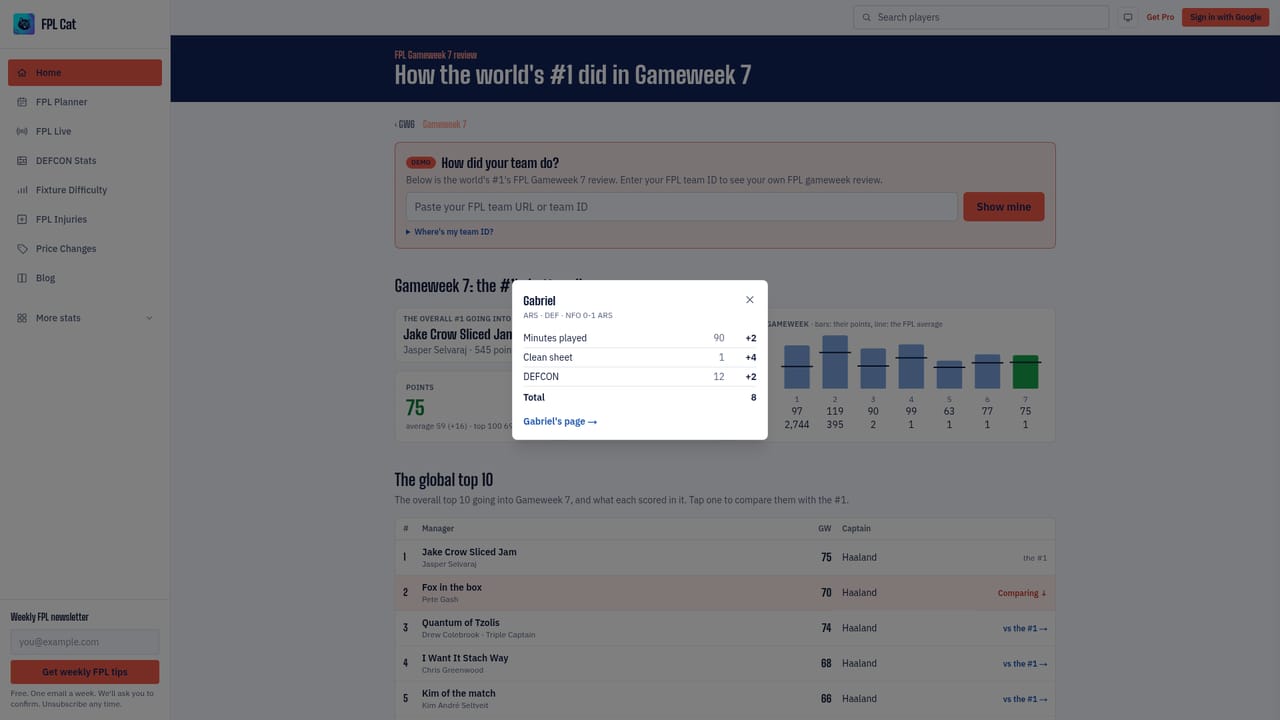
Task: Click the newsletter email input field
Action: coord(85,642)
